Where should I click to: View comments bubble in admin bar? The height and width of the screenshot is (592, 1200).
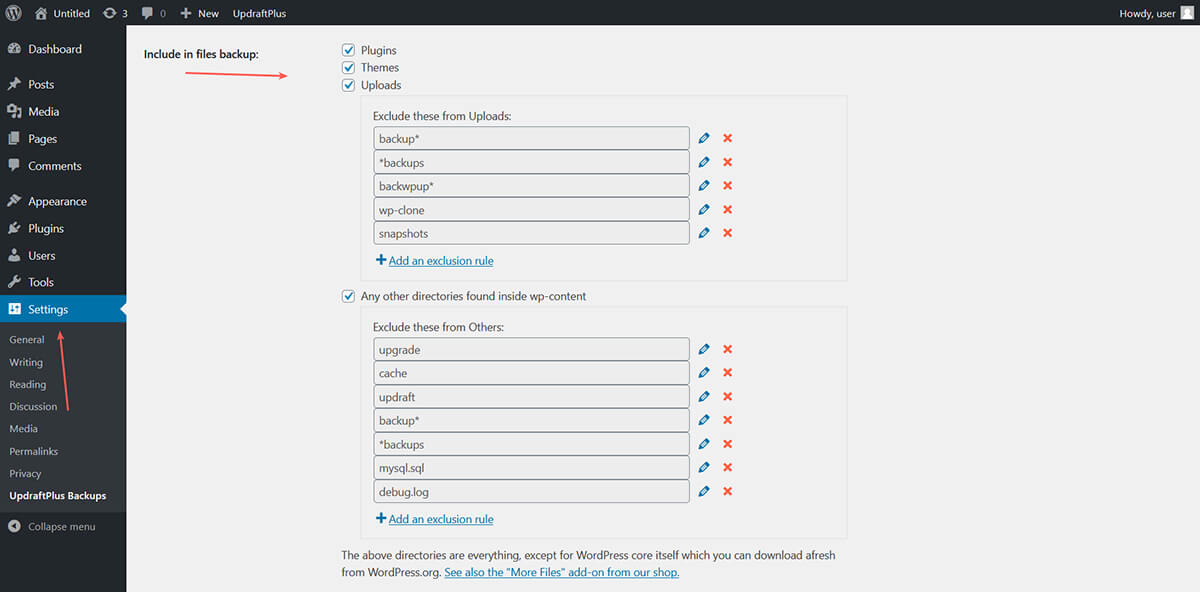(x=153, y=13)
